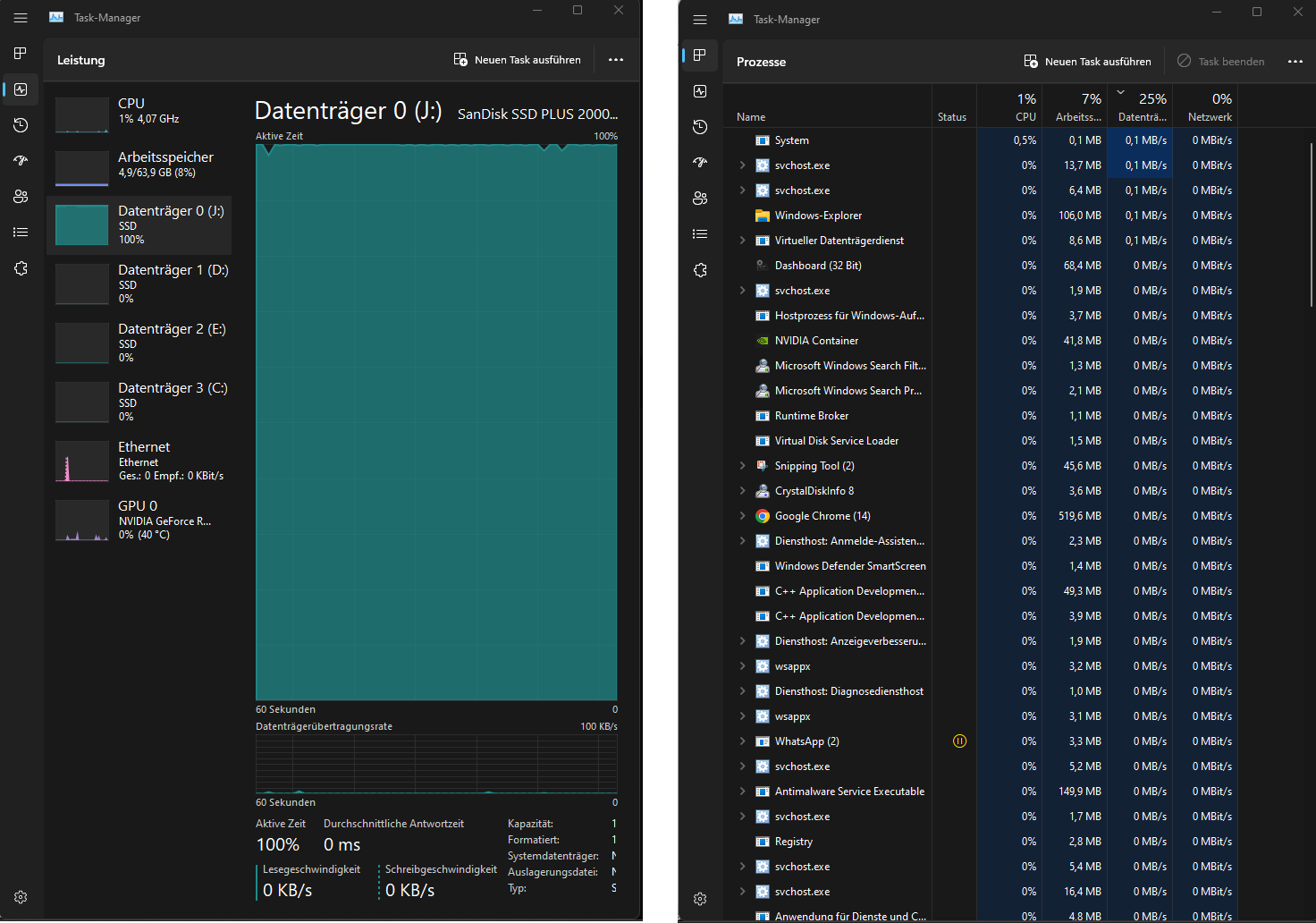Expand first svchost.exe row using 13,7 MB
This screenshot has height=923, width=1316.
click(x=742, y=165)
